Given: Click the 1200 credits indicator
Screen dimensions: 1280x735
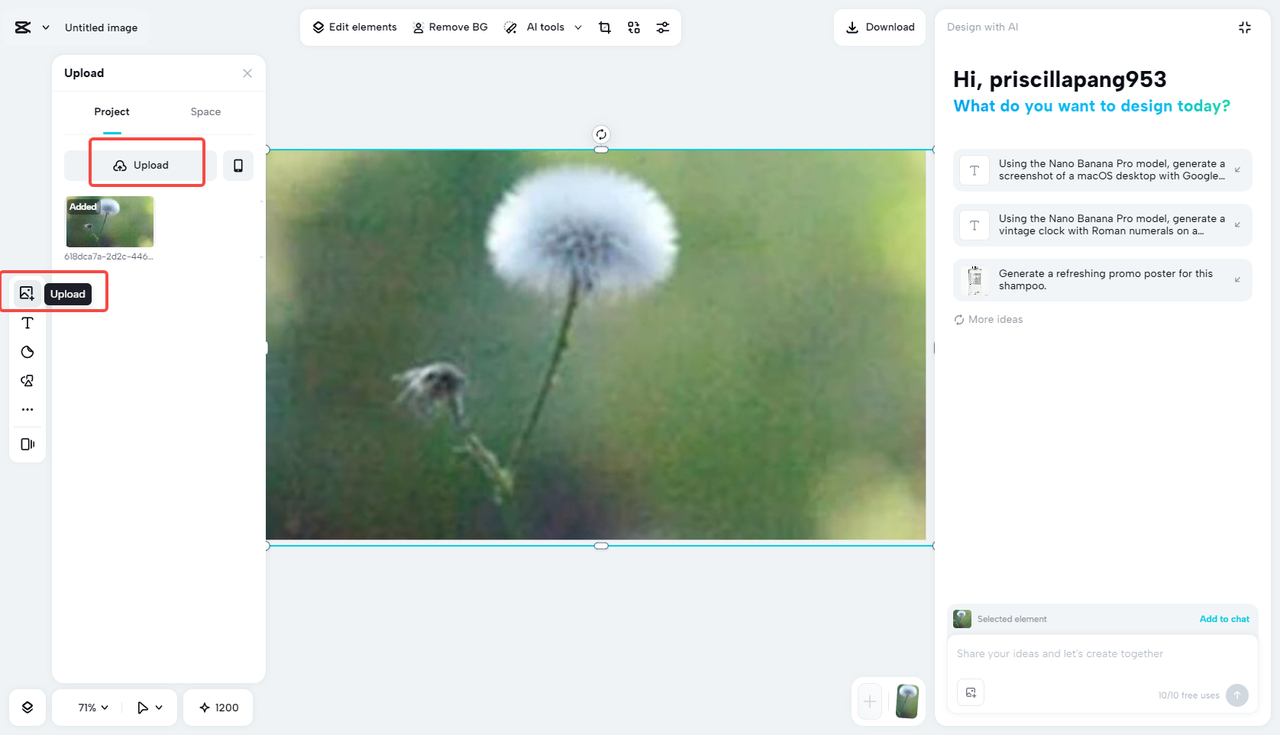Looking at the screenshot, I should (218, 707).
